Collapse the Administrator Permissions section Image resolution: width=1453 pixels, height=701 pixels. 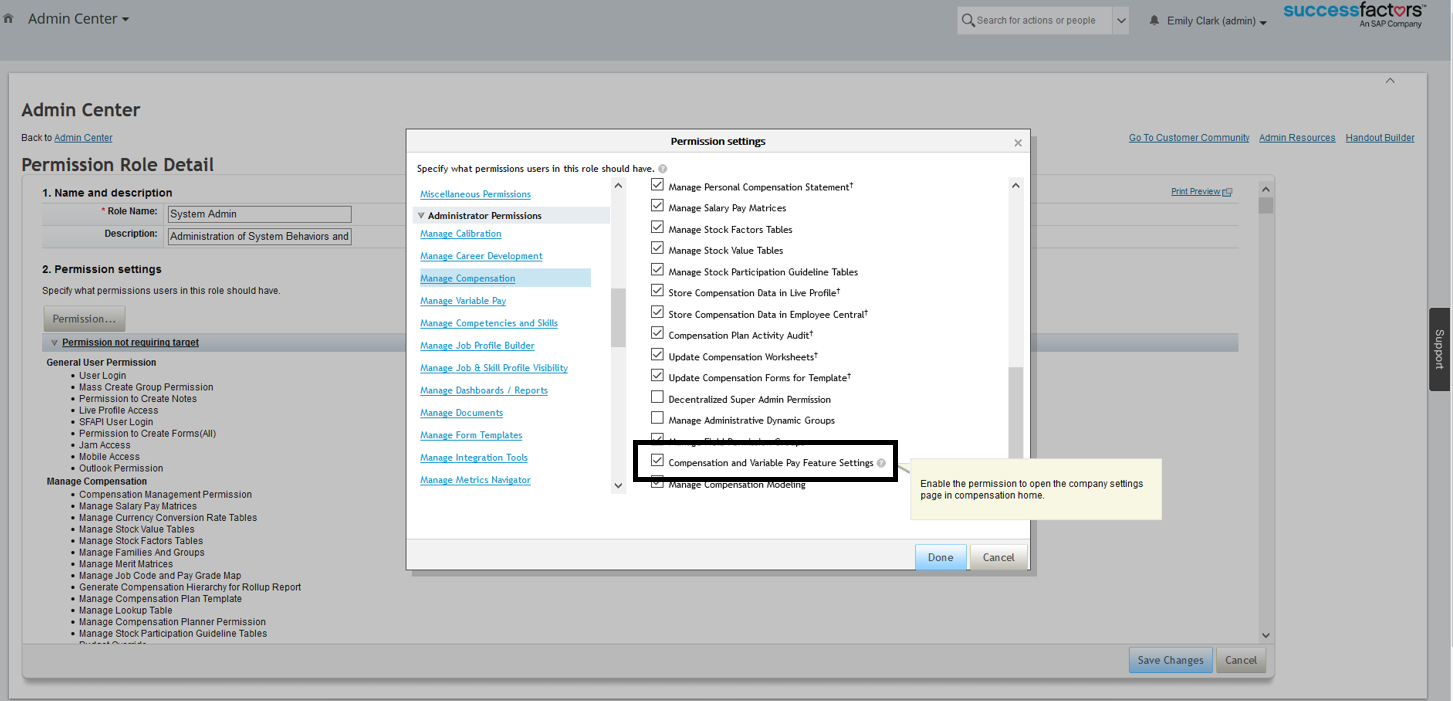(x=422, y=216)
